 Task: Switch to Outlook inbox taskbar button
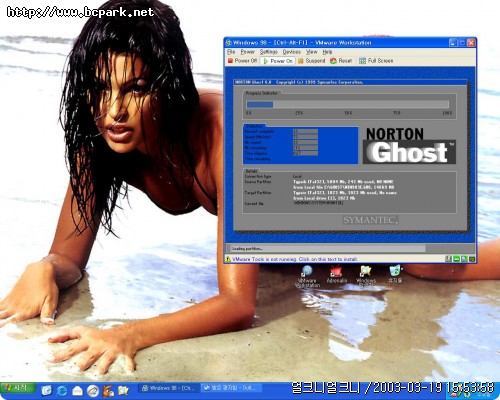coord(231,388)
